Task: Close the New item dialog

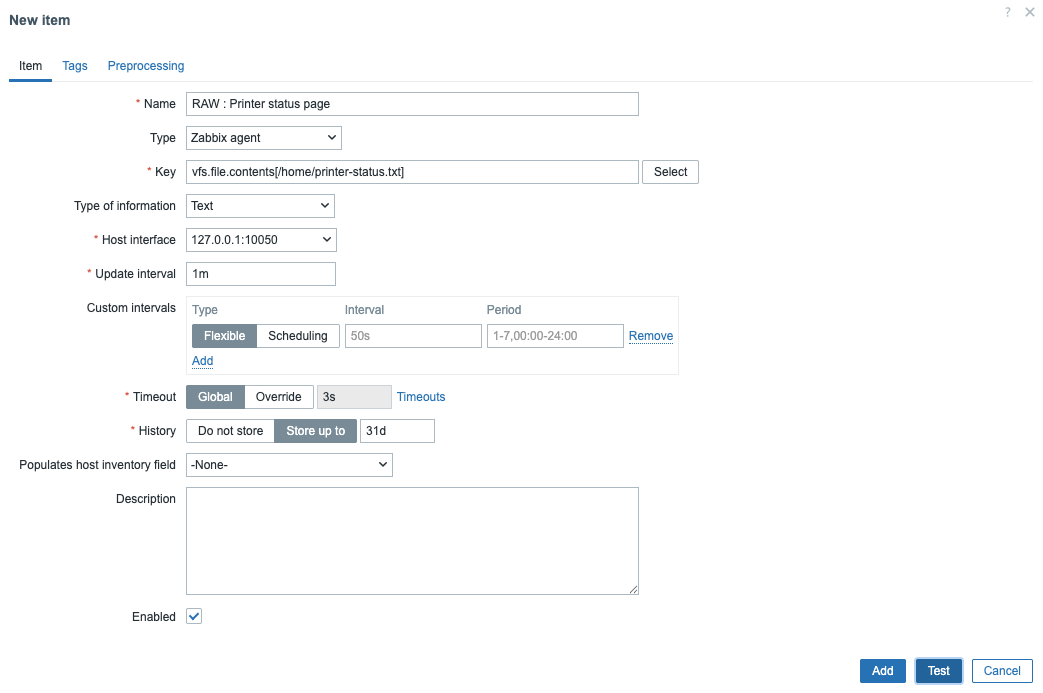Action: pos(1030,12)
